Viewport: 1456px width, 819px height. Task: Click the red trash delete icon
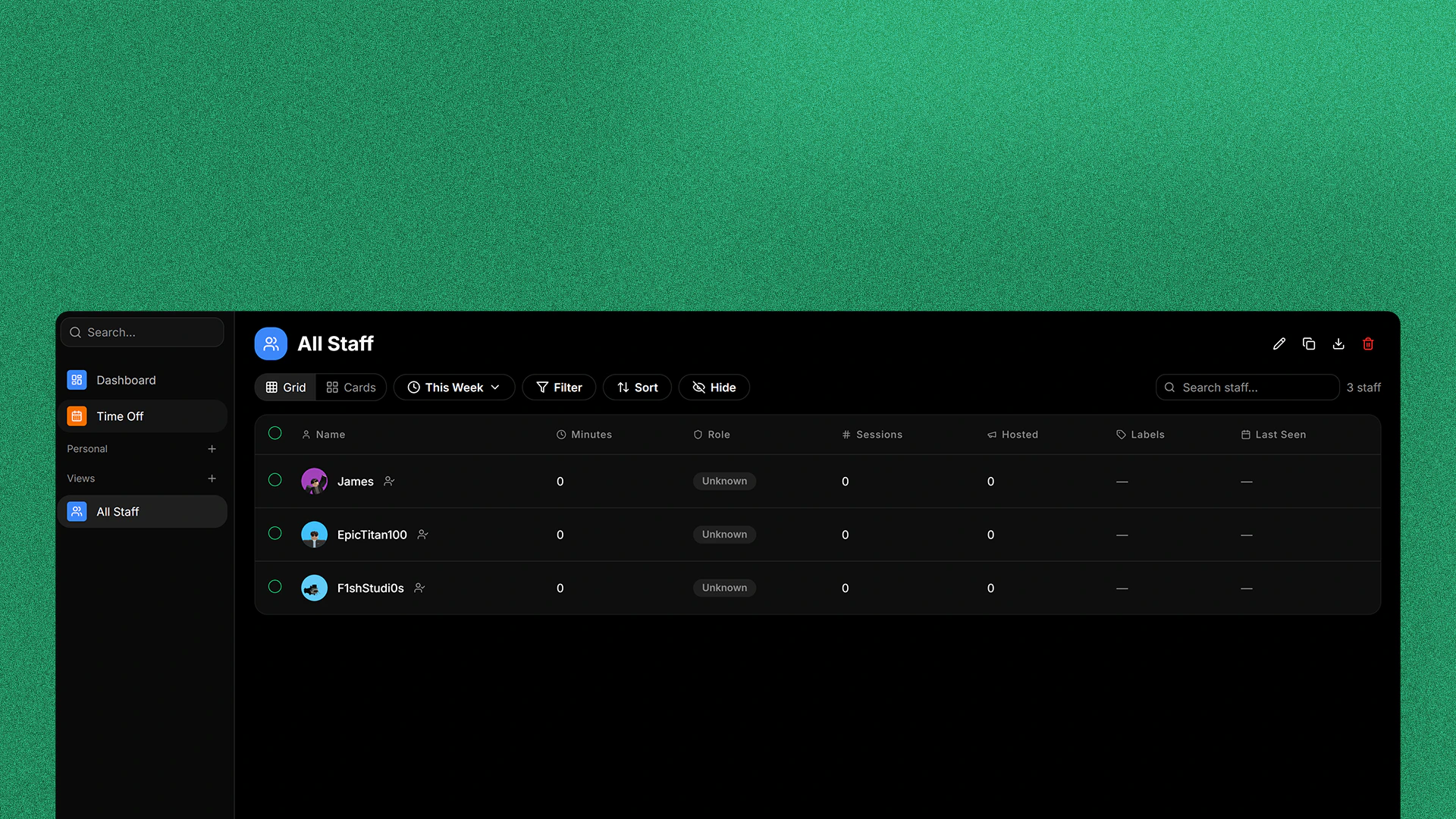coord(1368,344)
